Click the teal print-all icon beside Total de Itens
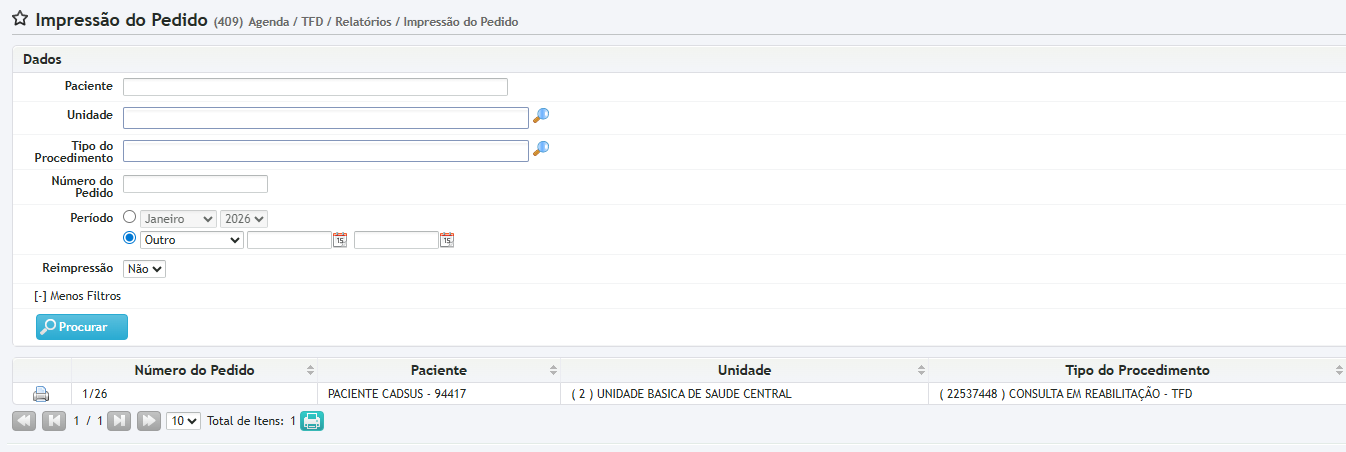 pos(312,421)
